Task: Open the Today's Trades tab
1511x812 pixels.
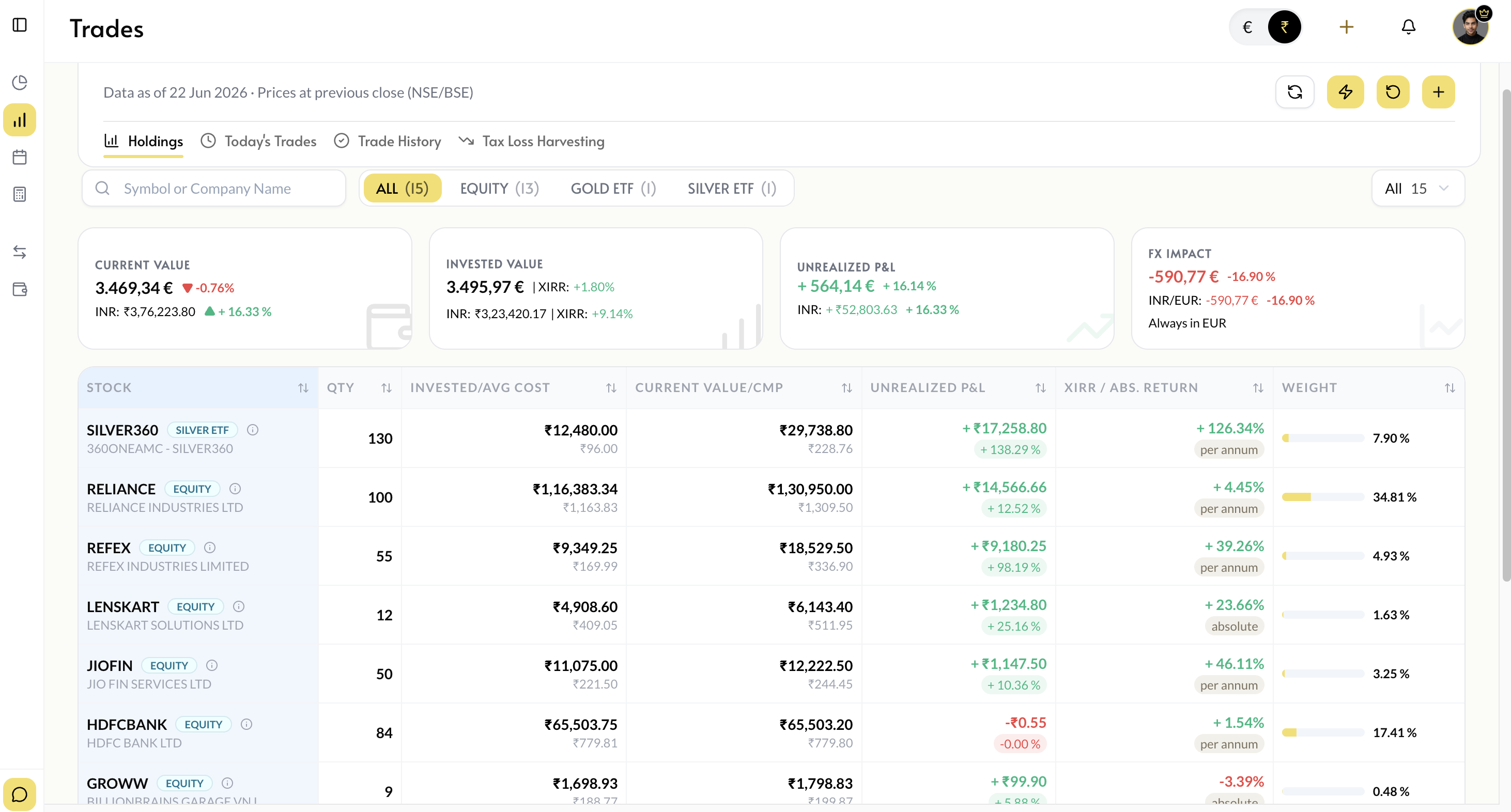Action: [259, 142]
